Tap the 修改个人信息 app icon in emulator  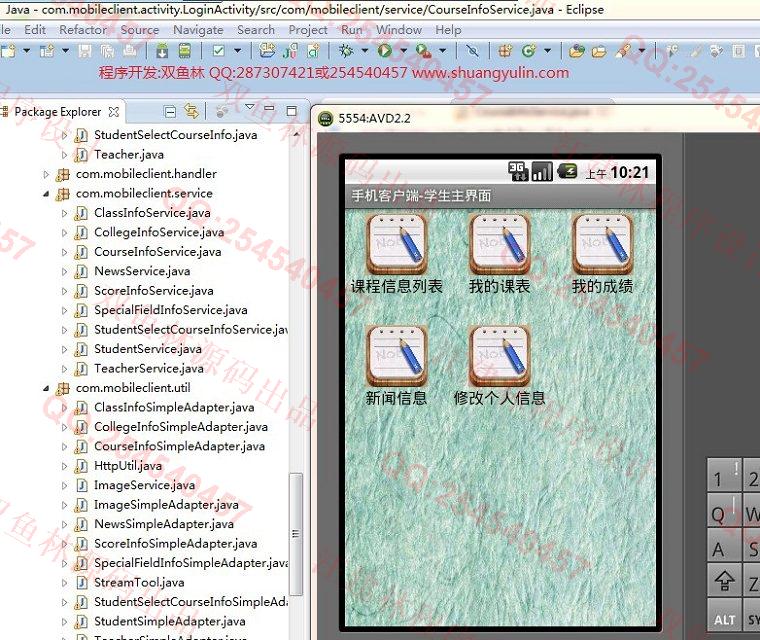point(500,356)
